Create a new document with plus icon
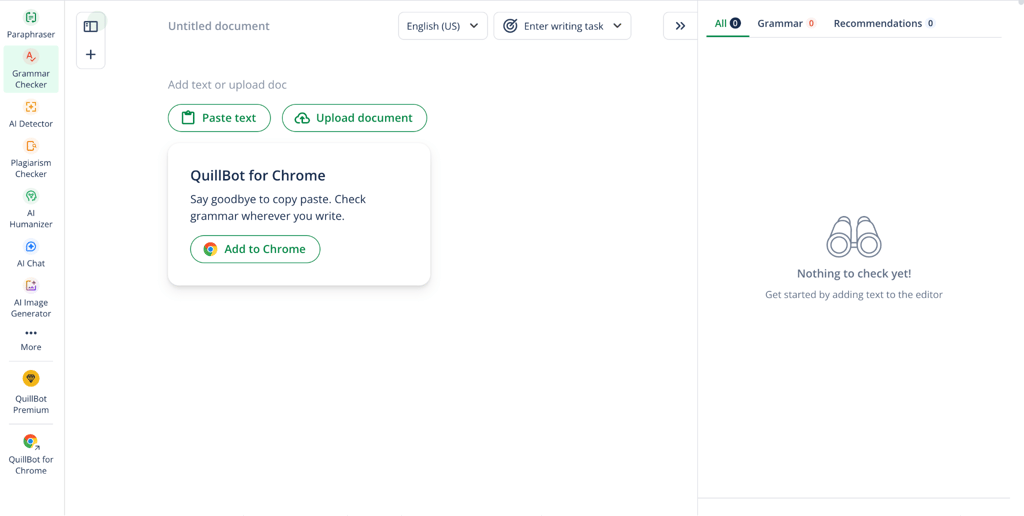 pos(91,55)
